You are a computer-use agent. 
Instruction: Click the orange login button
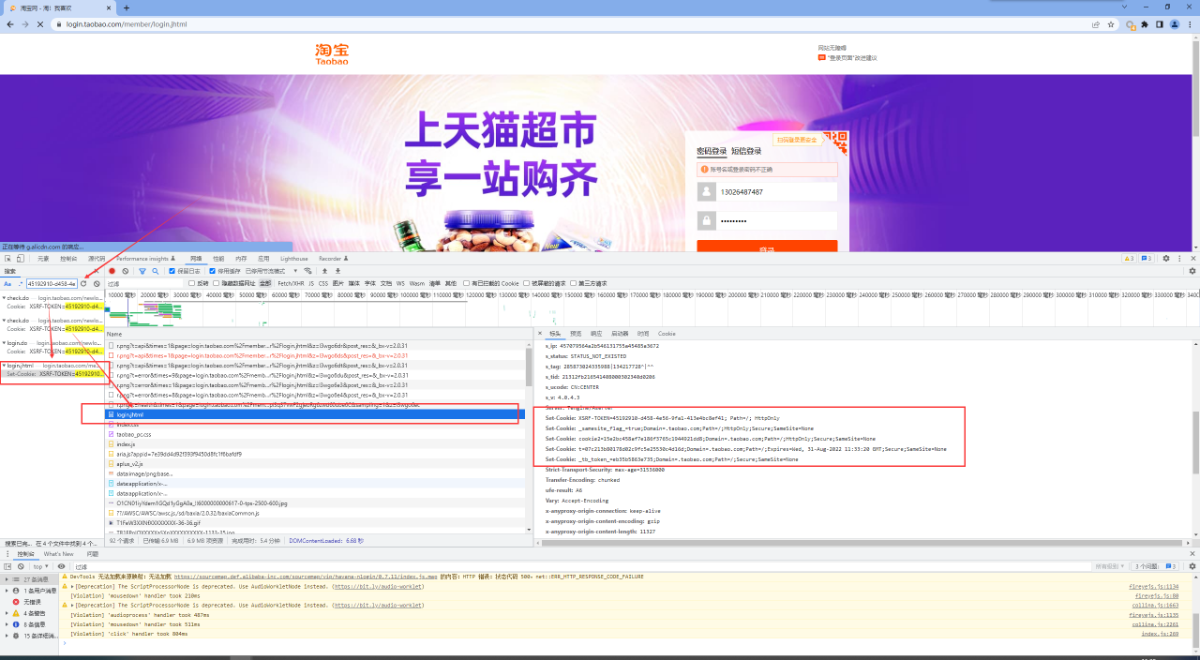click(768, 248)
